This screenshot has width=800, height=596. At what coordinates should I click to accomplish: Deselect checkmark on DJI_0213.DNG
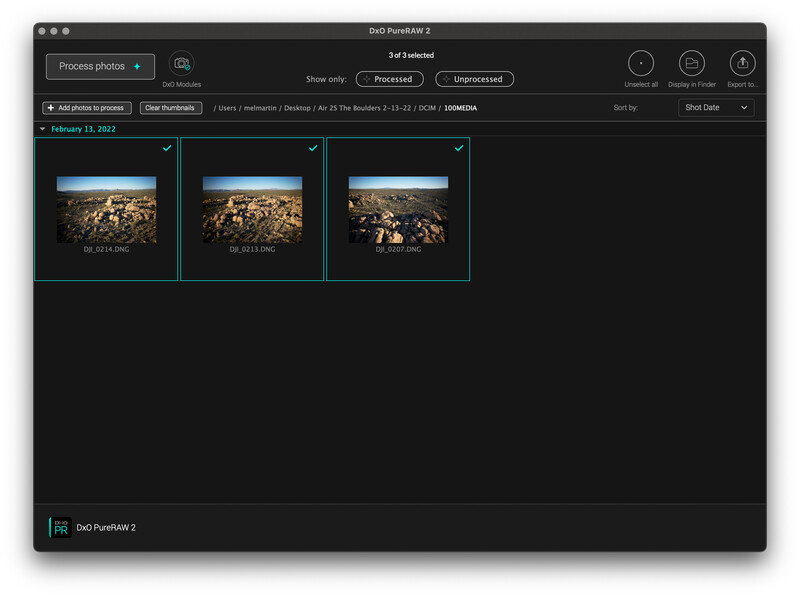(313, 148)
